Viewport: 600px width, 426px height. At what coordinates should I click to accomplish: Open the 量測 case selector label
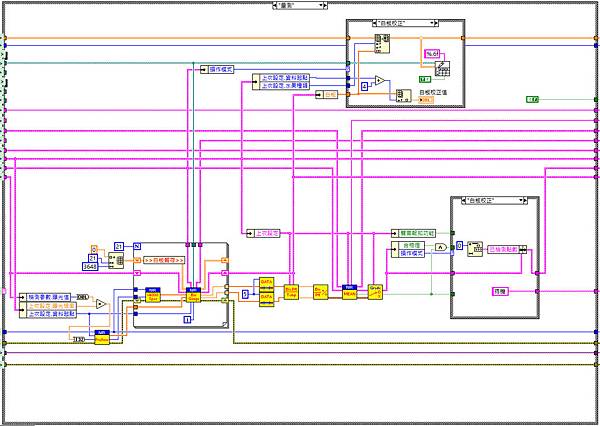coord(299,6)
